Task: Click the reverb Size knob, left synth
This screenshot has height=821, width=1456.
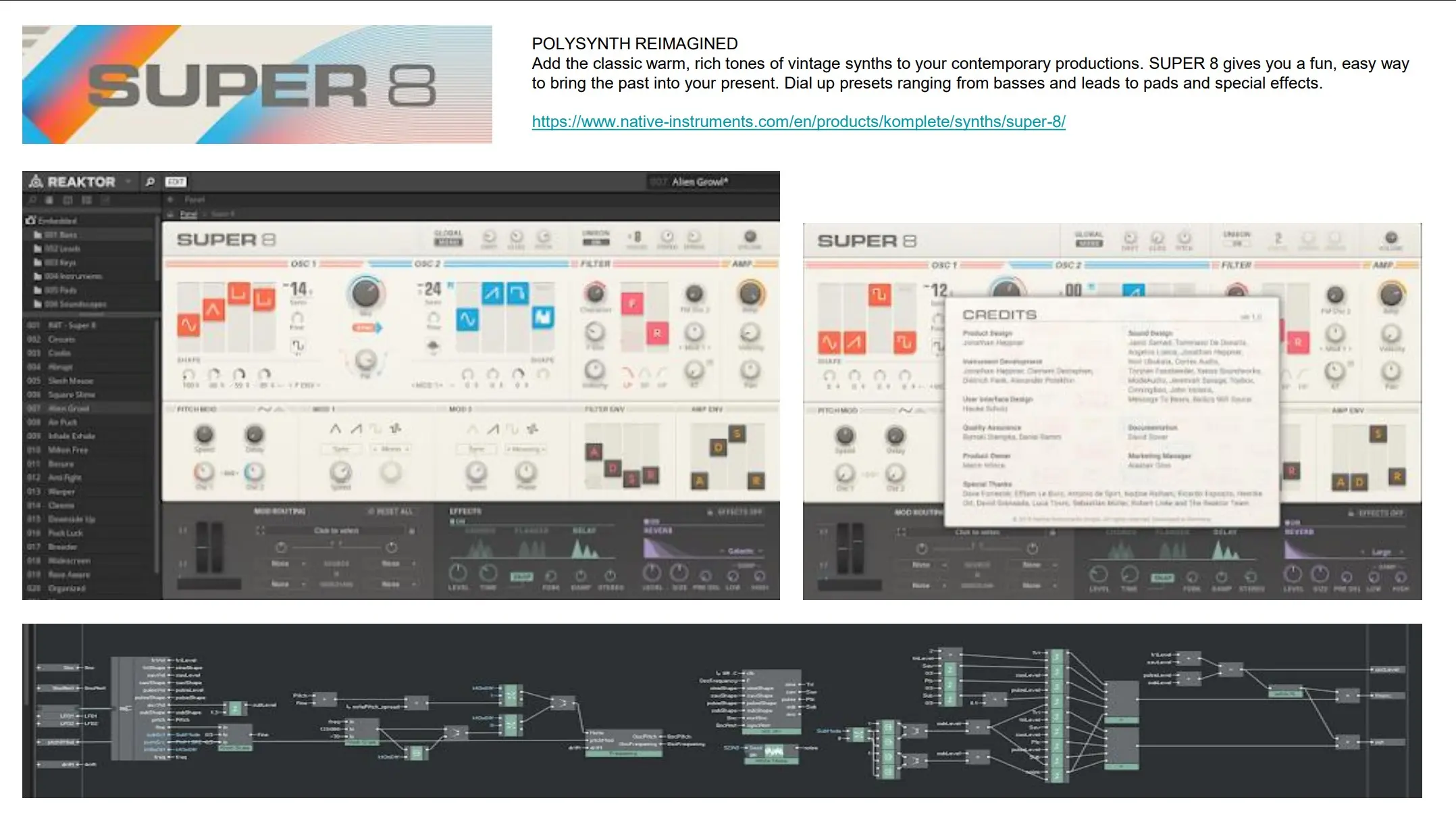Action: point(679,574)
